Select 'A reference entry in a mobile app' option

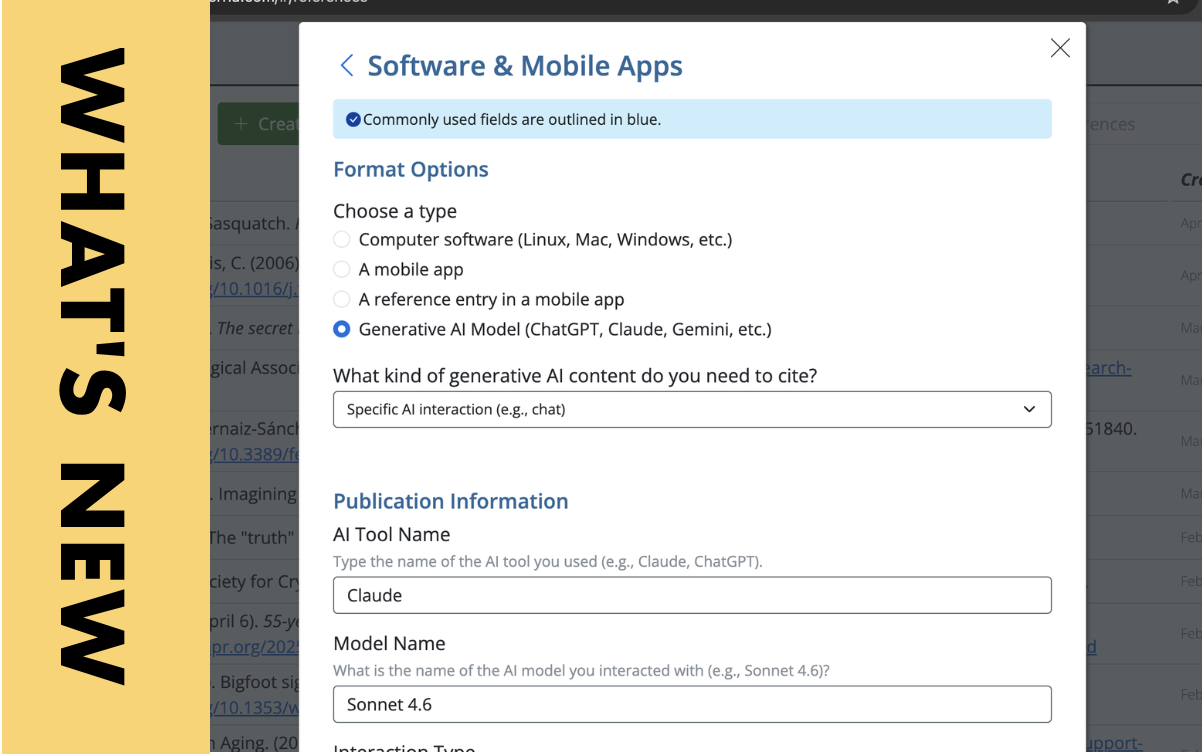[x=342, y=299]
